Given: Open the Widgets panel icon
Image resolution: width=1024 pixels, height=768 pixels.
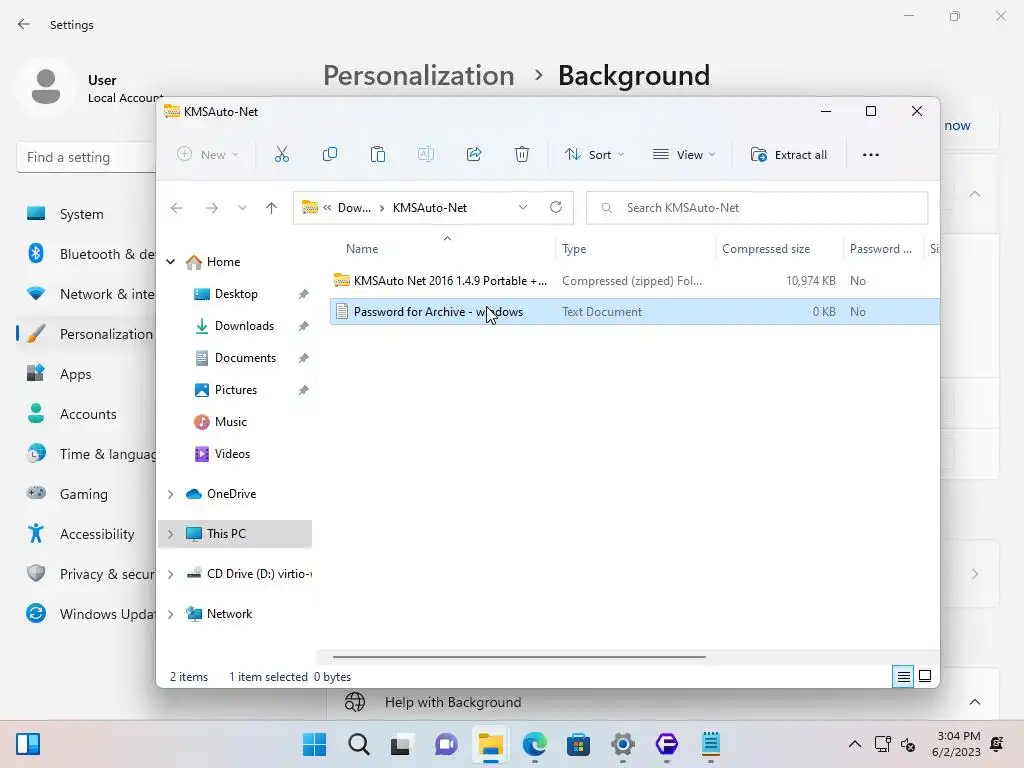Looking at the screenshot, I should click(28, 744).
